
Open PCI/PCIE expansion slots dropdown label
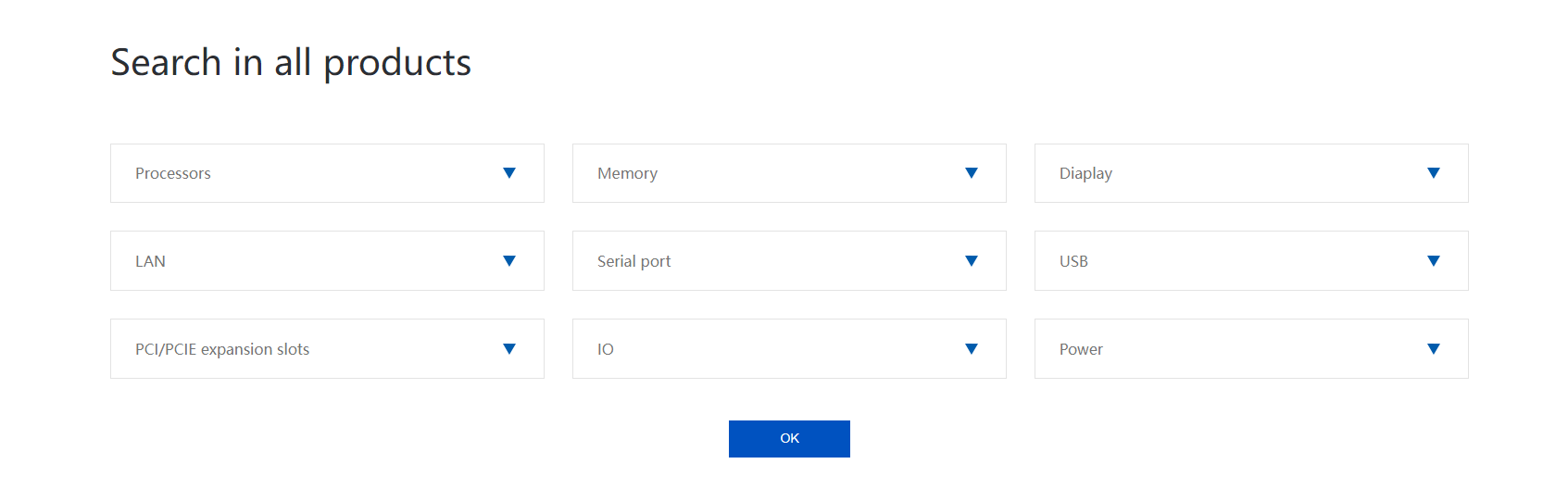pyautogui.click(x=222, y=349)
